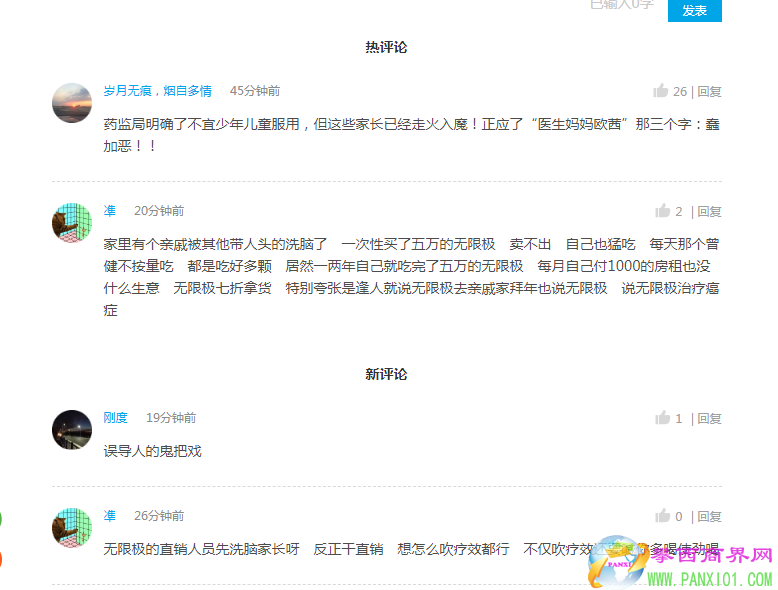Click username 准 on the 26分钟前 comment
The height and width of the screenshot is (590, 778).
pyautogui.click(x=110, y=516)
